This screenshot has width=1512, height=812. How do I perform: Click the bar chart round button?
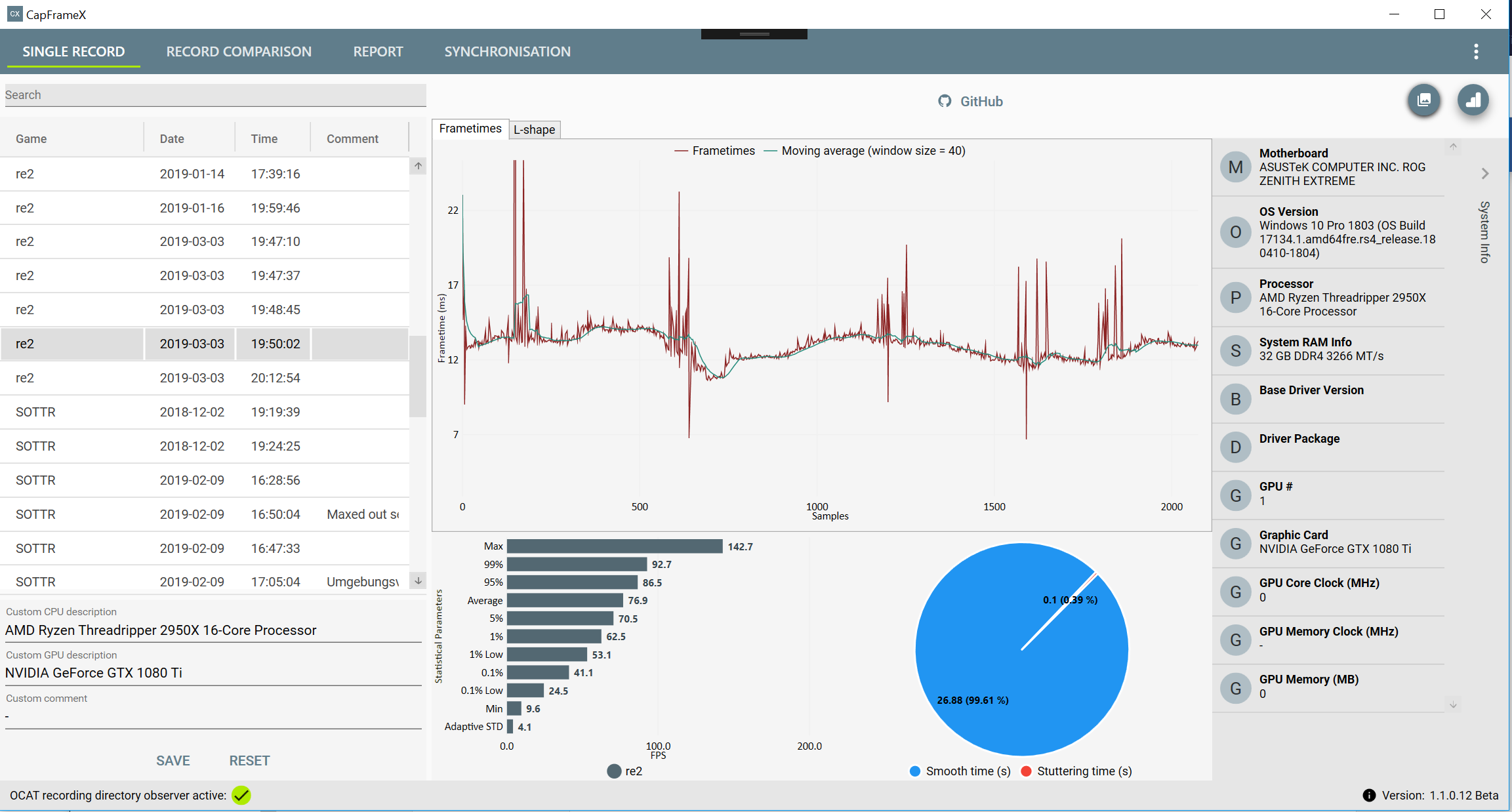[1473, 100]
